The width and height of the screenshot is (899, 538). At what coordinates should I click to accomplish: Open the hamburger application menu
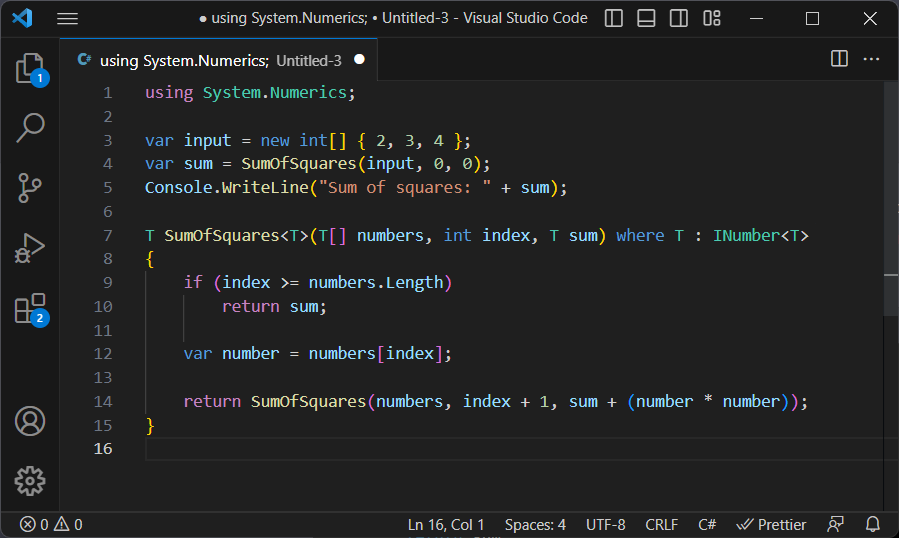67,18
